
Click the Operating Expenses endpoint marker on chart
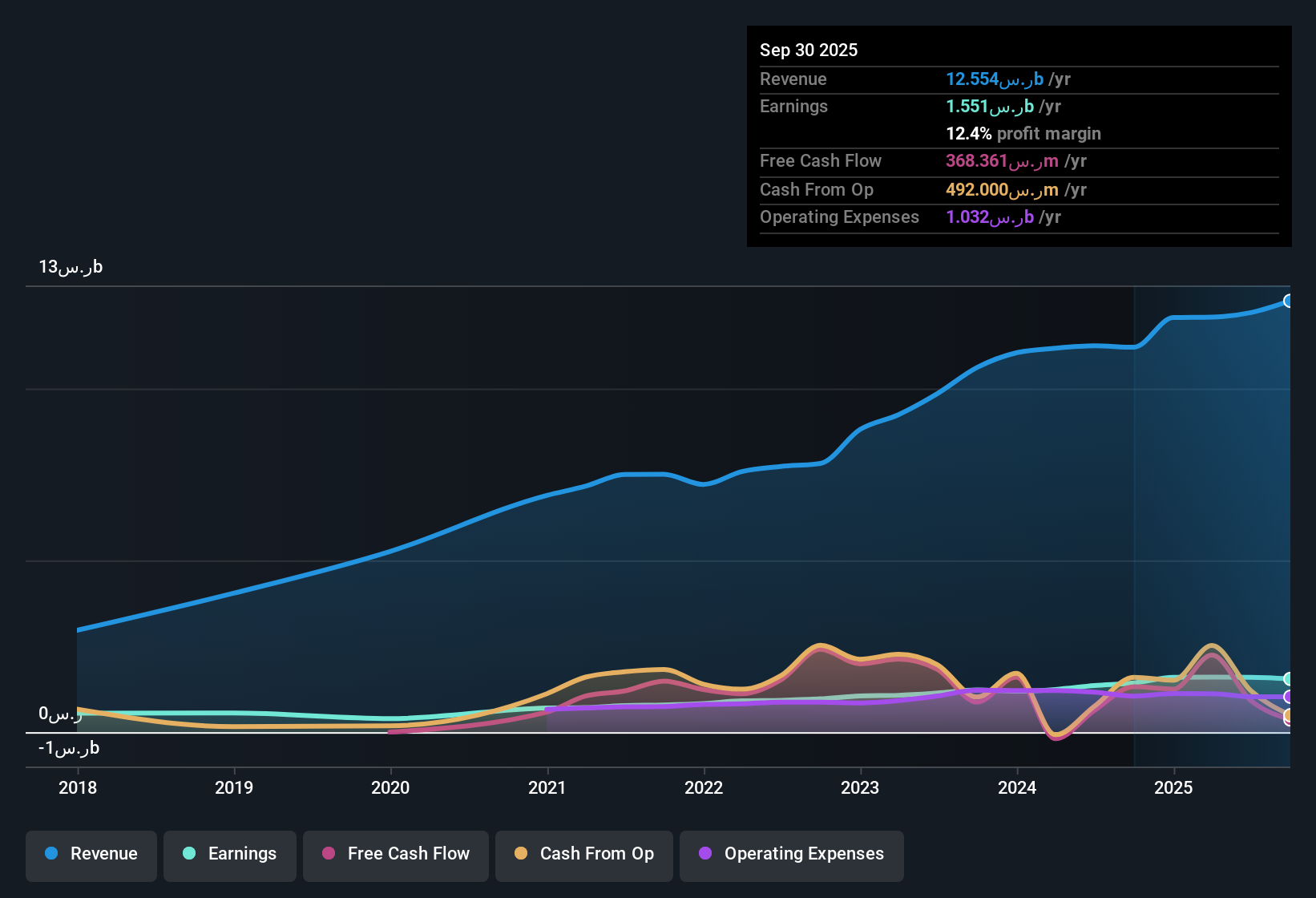coord(1289,698)
